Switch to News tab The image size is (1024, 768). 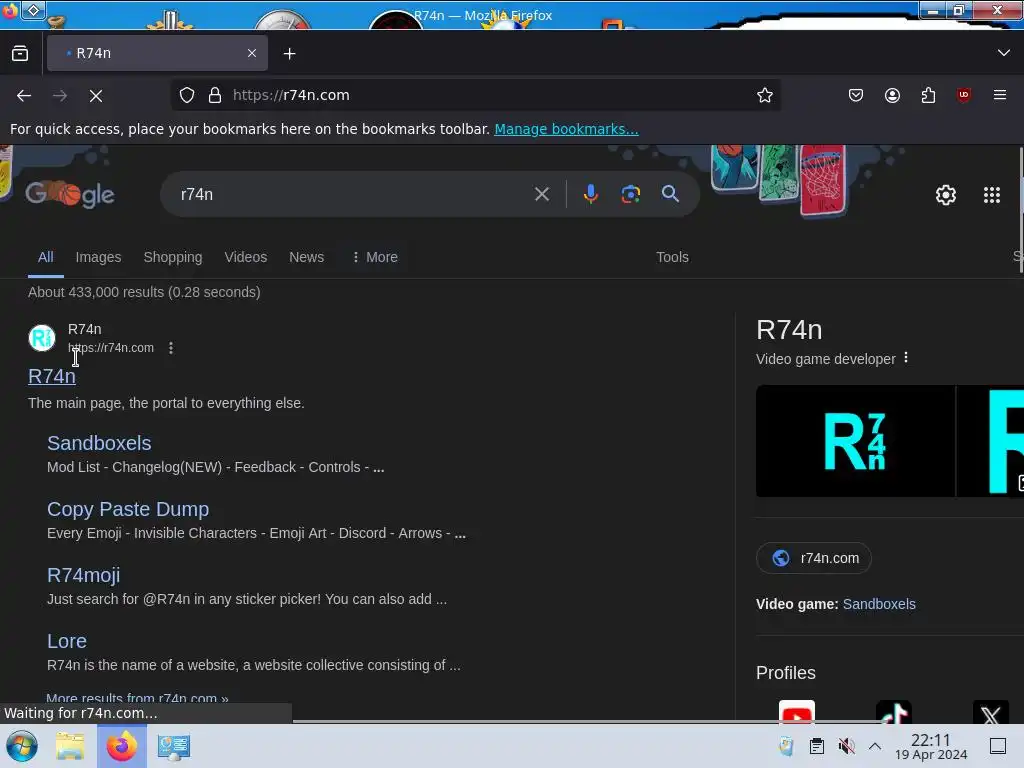click(306, 257)
